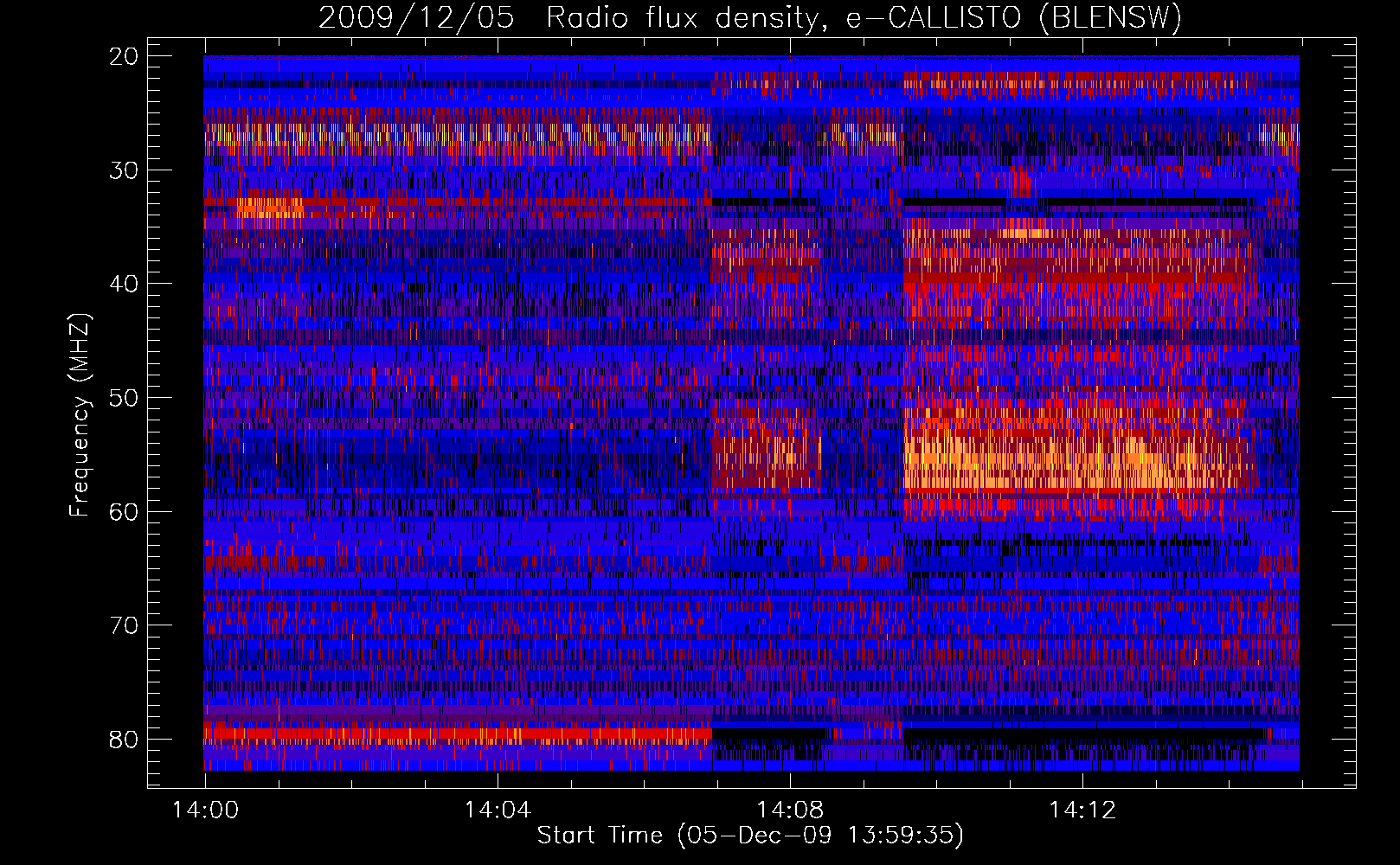Click the 'Frequency (MHZ)' axis label
Viewport: 1400px width, 865px height.
click(80, 415)
